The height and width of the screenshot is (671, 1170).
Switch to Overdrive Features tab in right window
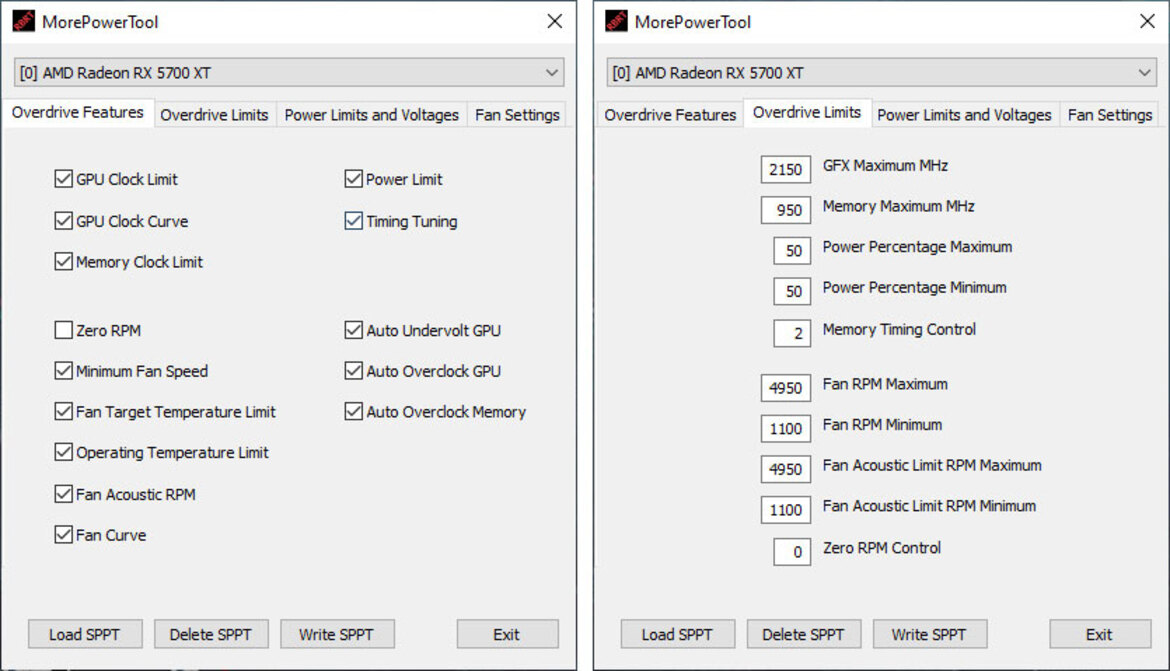[670, 115]
